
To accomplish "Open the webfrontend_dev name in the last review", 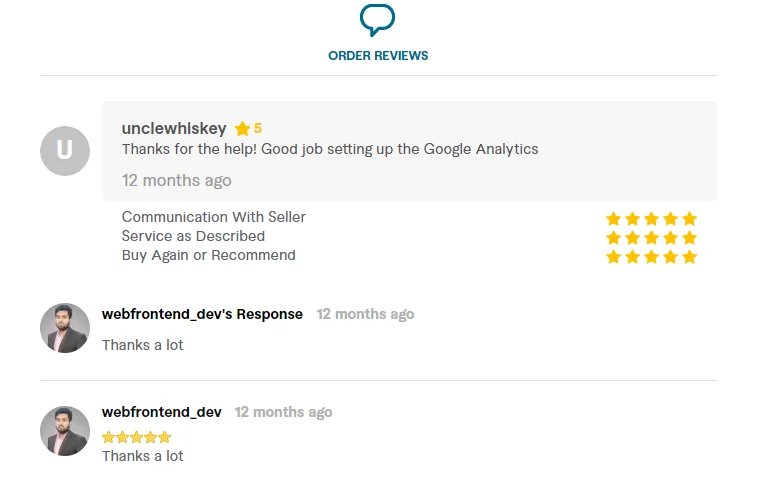I will (x=162, y=412).
